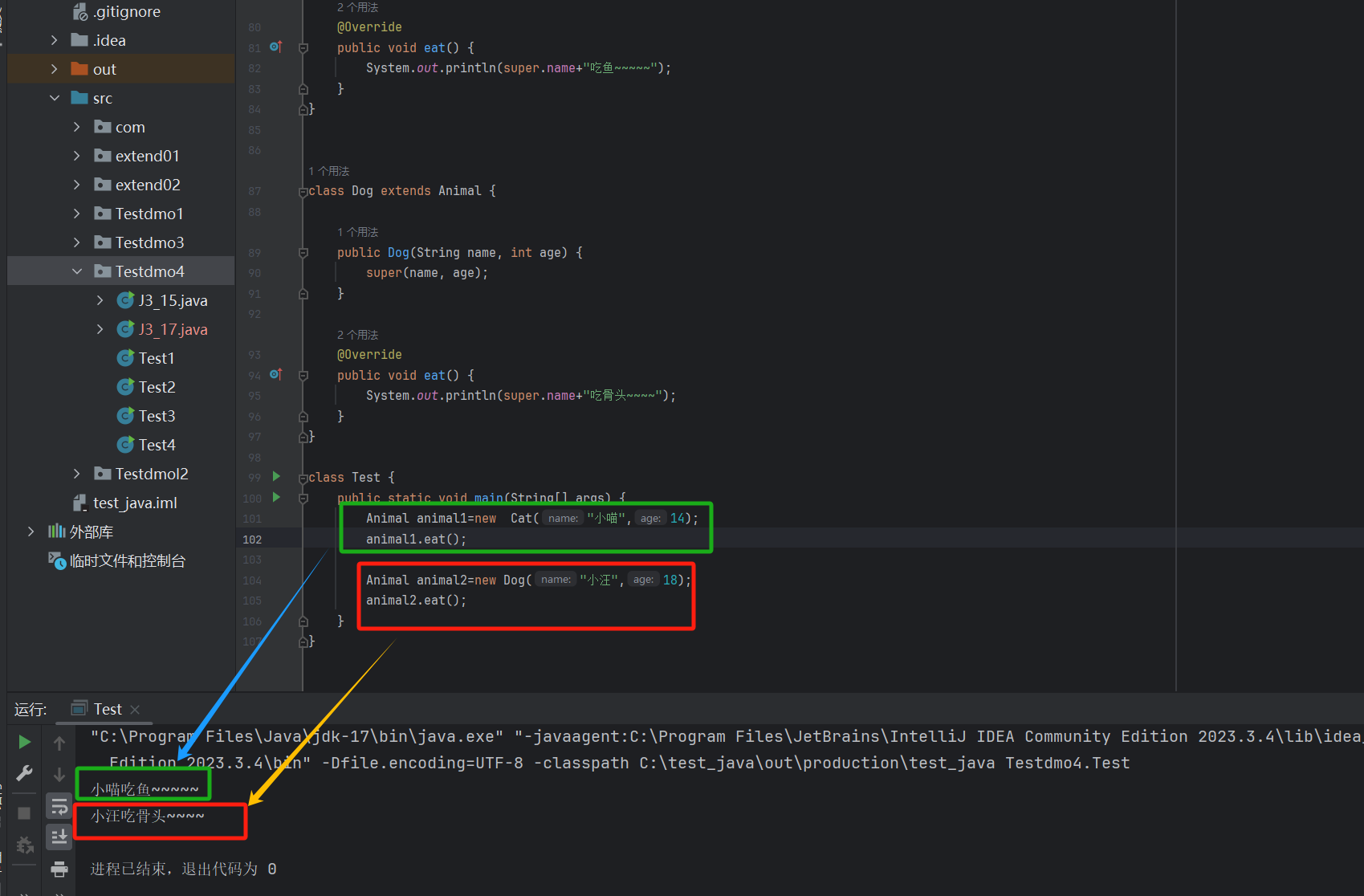
Task: Open class Test2 in project tree
Action: [157, 387]
